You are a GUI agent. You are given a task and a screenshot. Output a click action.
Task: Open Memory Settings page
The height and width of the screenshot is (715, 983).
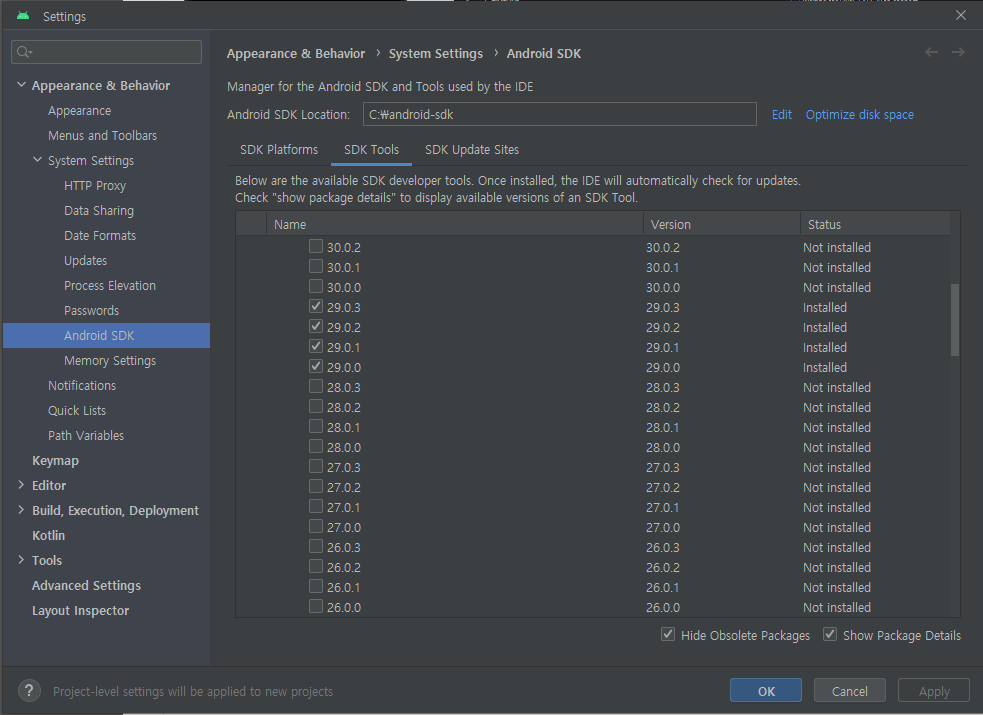coord(110,361)
